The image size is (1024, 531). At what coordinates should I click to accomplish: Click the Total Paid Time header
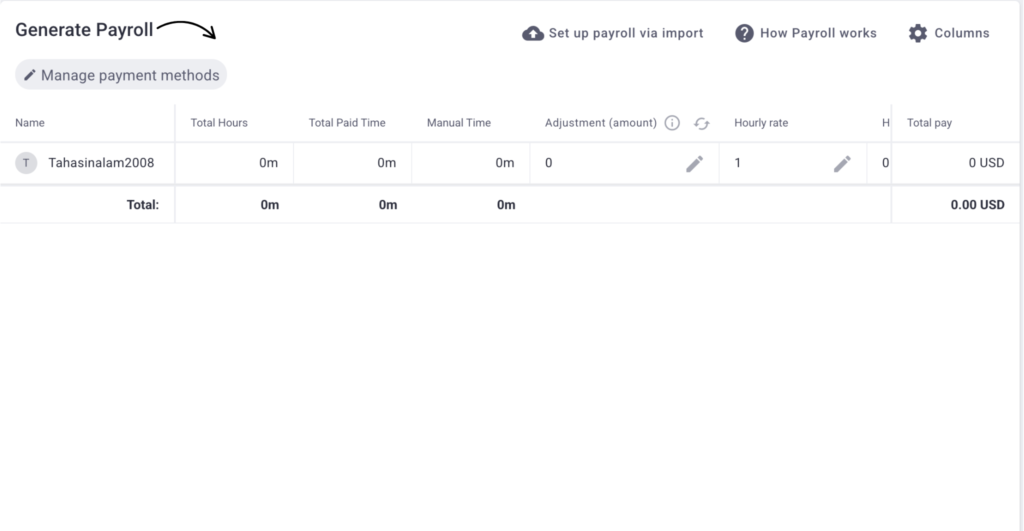pos(347,123)
